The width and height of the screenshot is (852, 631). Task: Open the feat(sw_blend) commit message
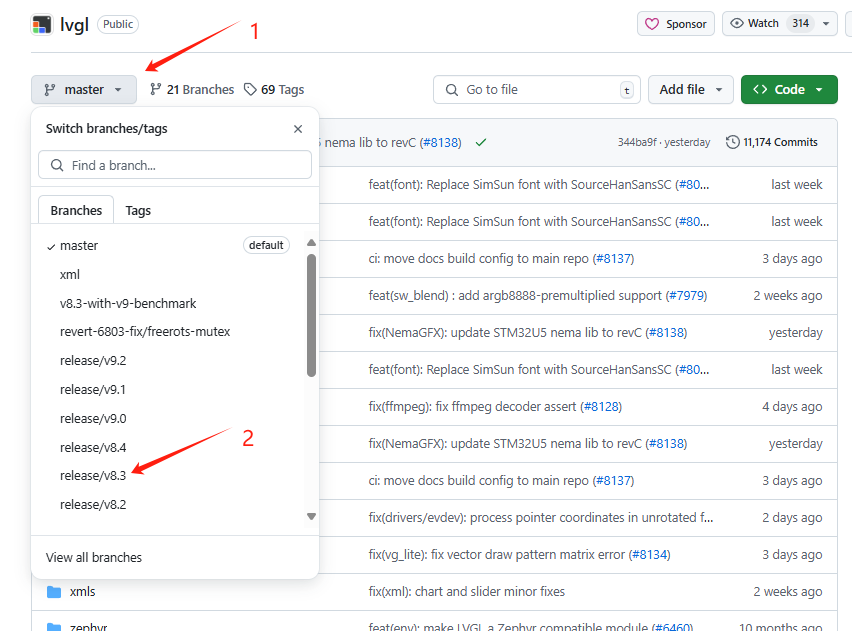[x=515, y=296]
